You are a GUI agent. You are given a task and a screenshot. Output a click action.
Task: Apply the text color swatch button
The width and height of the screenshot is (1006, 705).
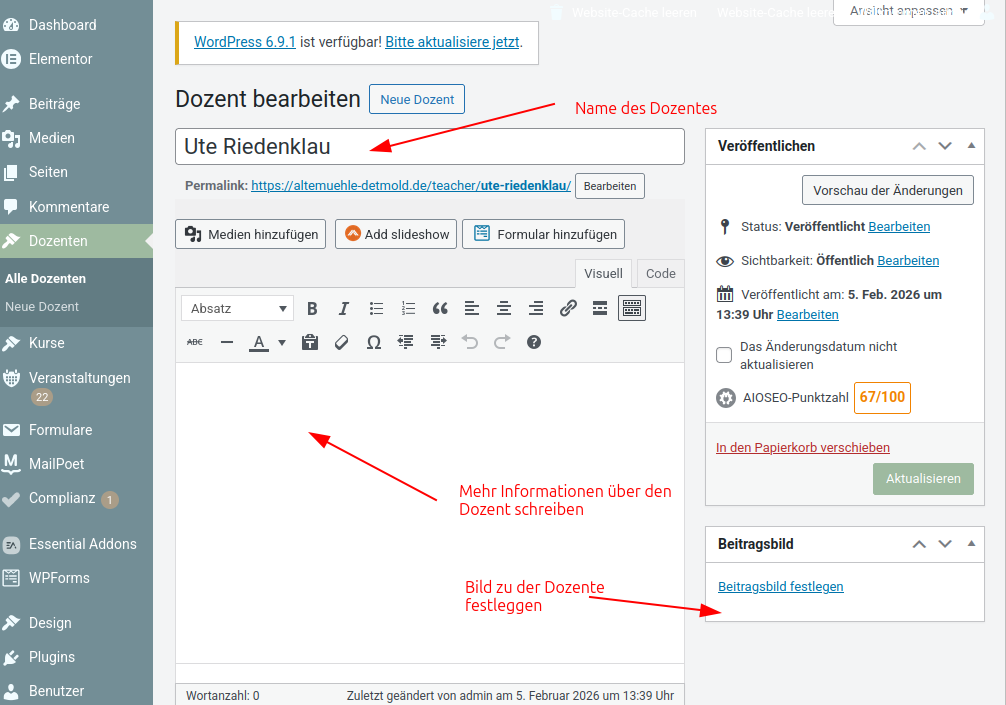(x=259, y=342)
